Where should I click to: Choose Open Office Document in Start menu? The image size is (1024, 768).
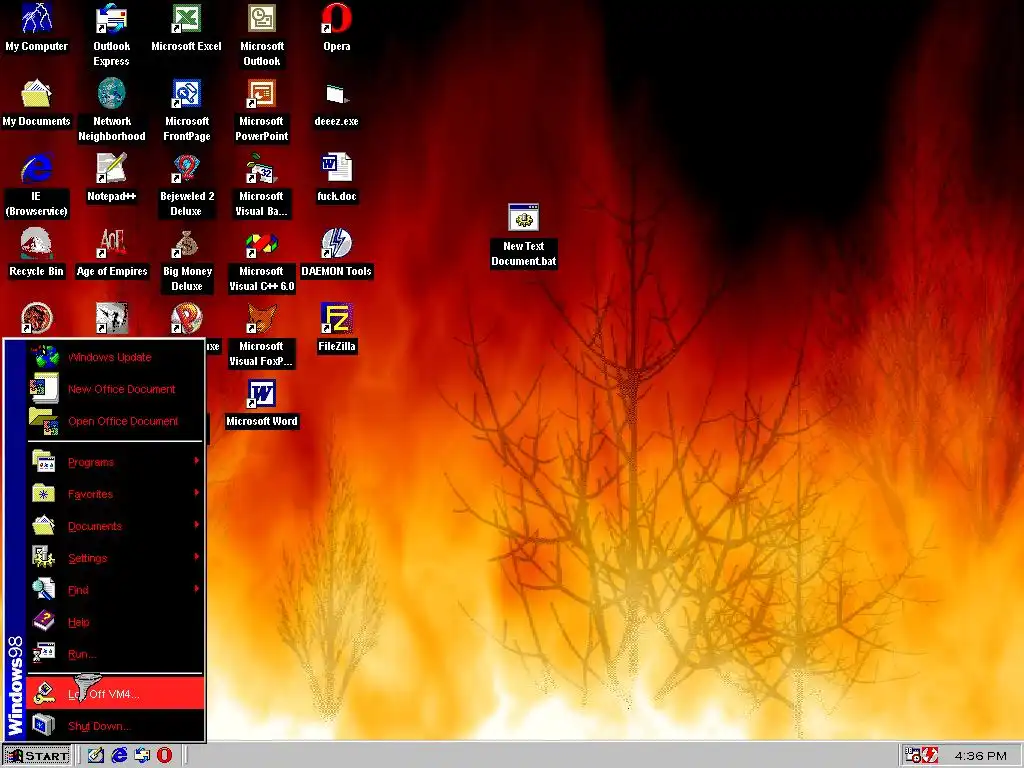coord(115,421)
